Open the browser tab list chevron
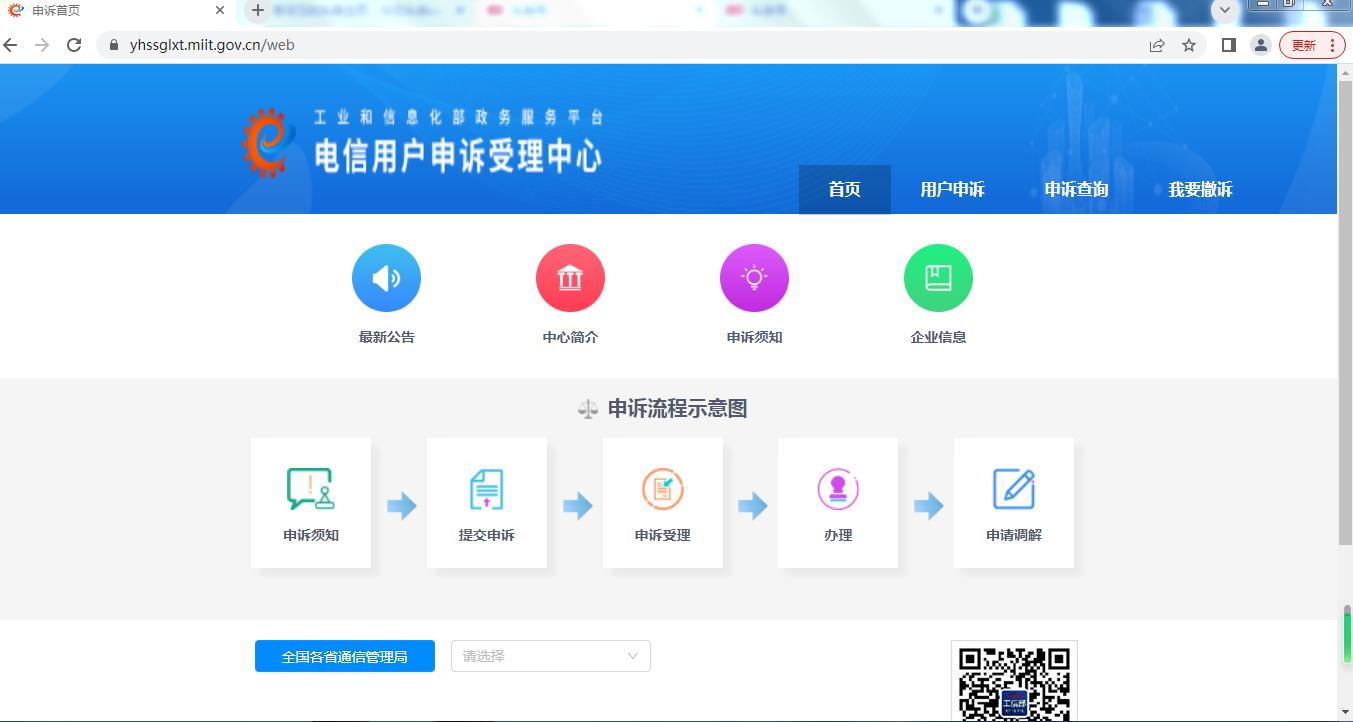This screenshot has height=722, width=1353. click(1224, 12)
